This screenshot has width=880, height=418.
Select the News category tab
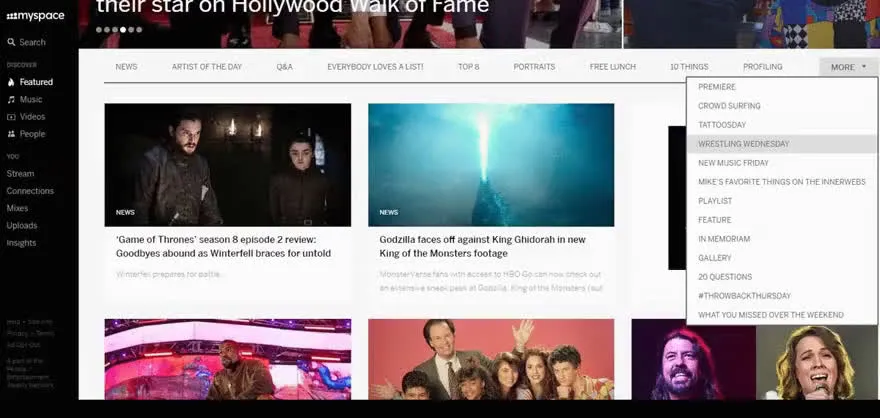[x=126, y=67]
